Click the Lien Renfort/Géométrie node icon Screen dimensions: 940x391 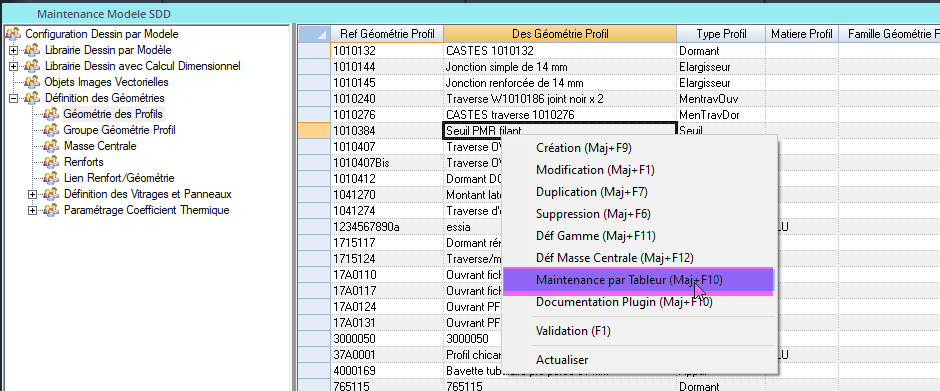[52, 178]
